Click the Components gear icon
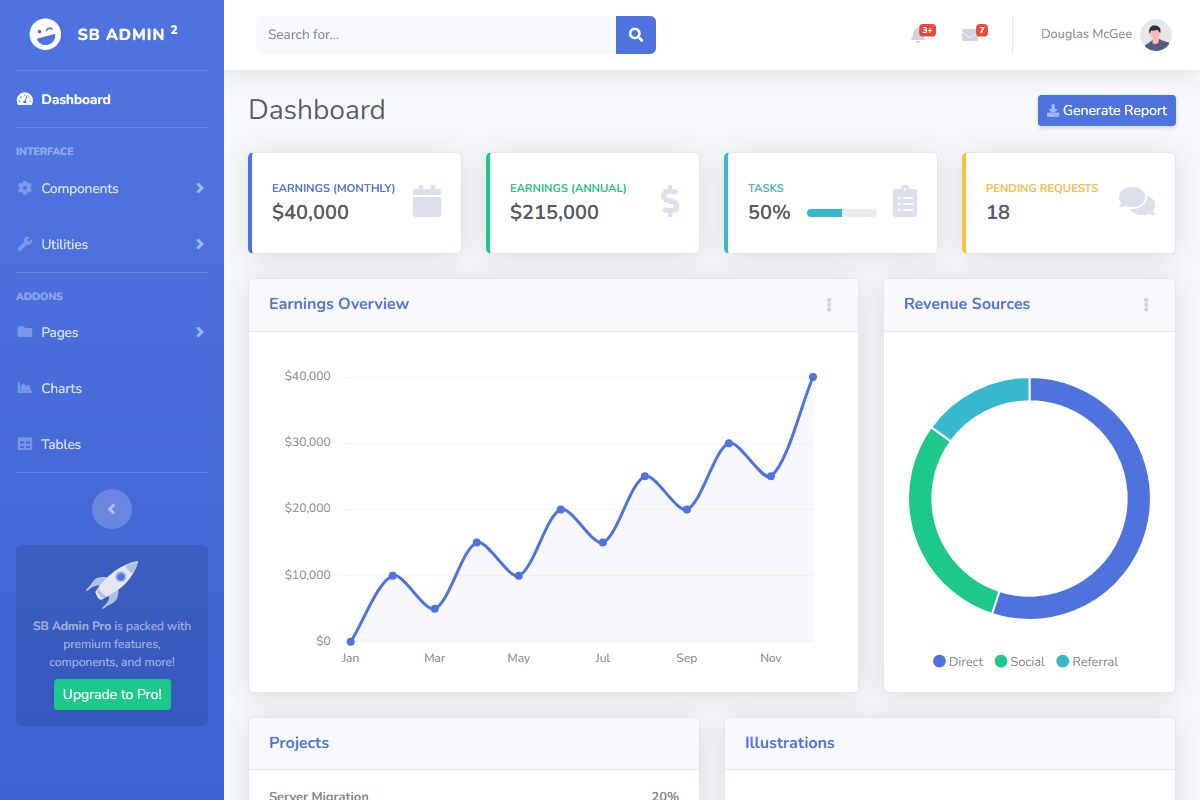Screen dimensions: 1200x800 (25, 188)
